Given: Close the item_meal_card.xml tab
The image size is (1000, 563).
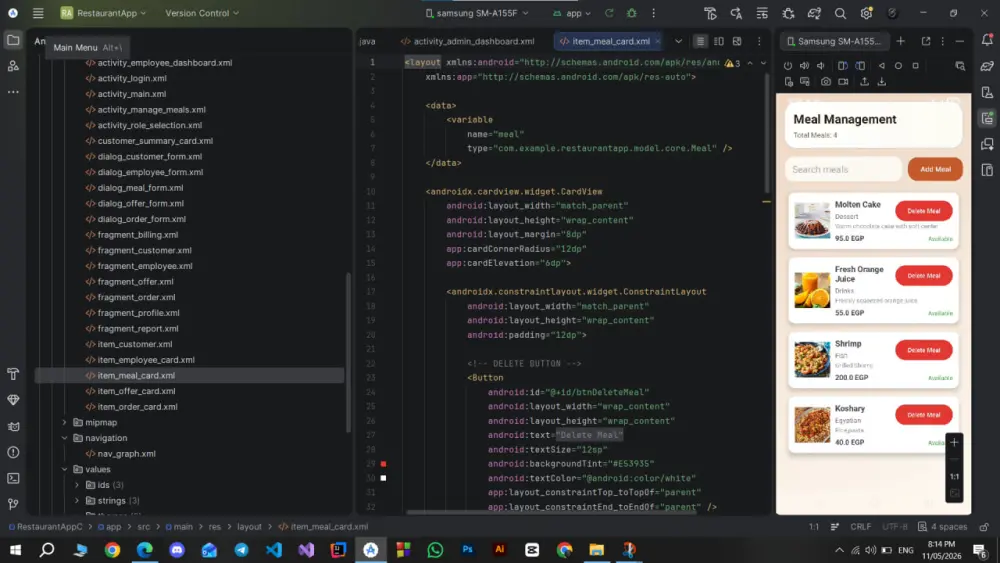Looking at the screenshot, I should point(658,41).
